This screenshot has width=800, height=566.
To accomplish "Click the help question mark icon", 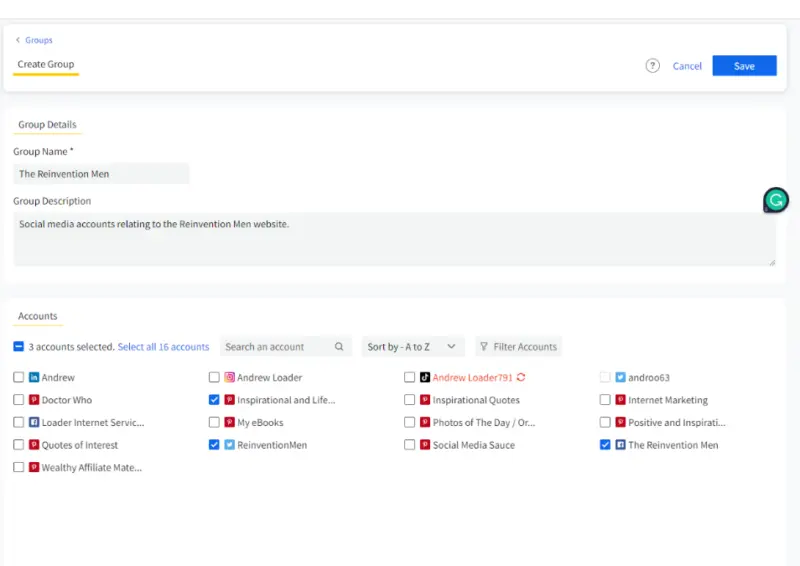I will coord(653,66).
